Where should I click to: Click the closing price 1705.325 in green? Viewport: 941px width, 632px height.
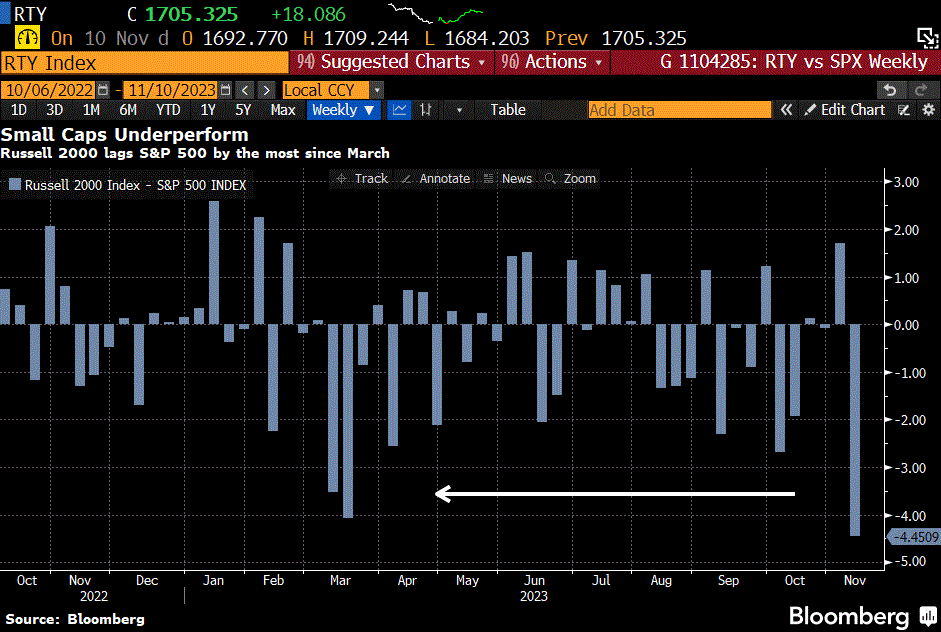pyautogui.click(x=191, y=14)
